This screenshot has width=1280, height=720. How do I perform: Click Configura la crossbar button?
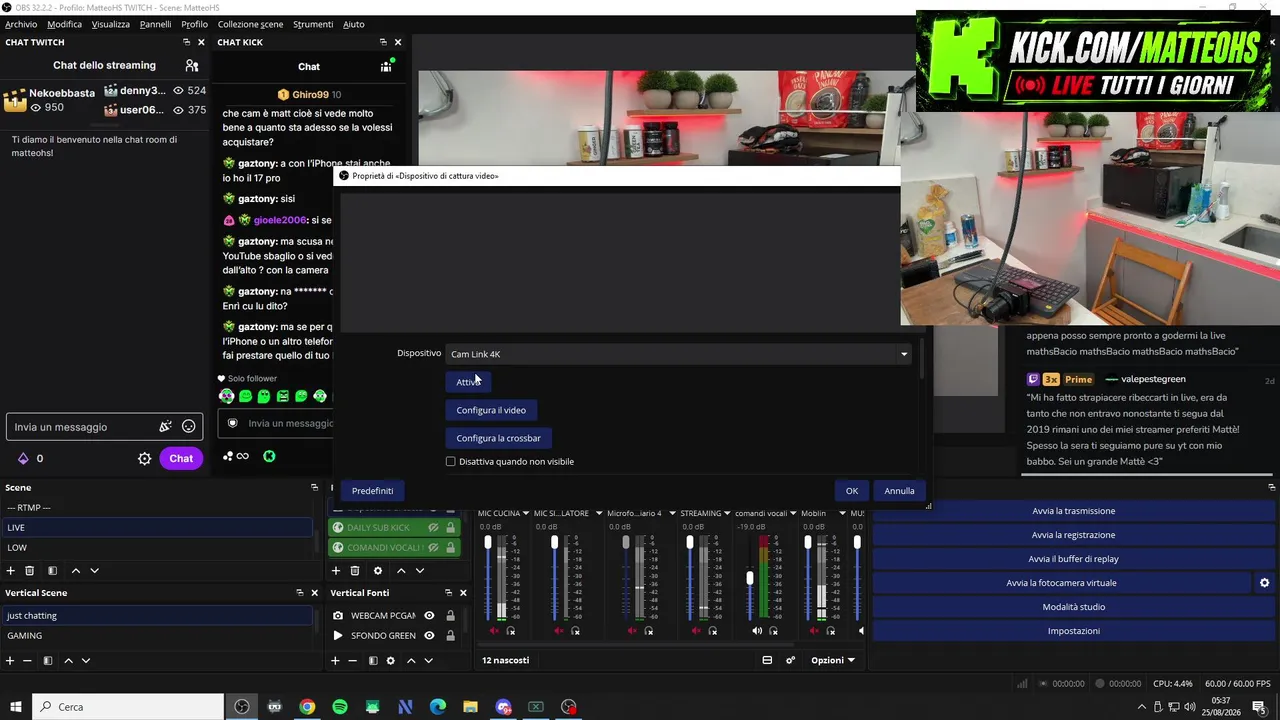(x=498, y=438)
